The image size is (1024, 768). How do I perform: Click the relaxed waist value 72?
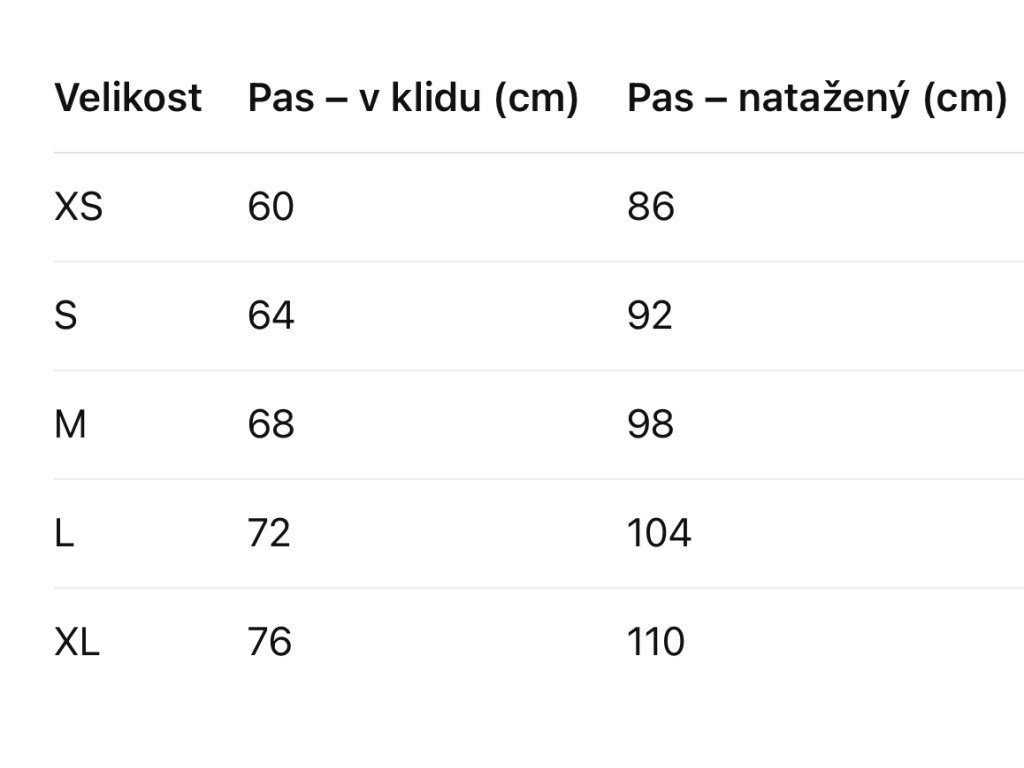coord(269,534)
